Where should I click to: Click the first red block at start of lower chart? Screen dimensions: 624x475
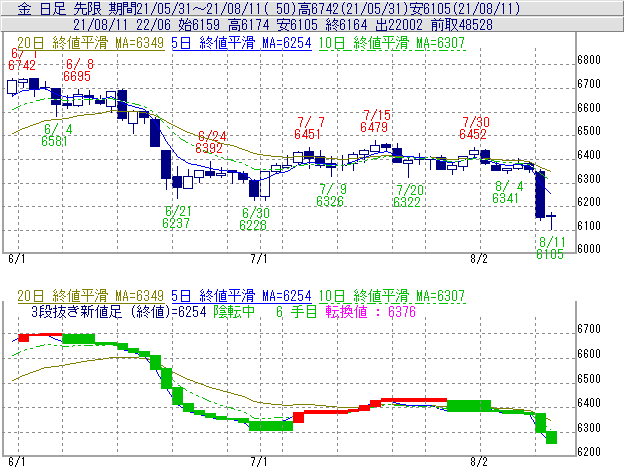(24, 338)
